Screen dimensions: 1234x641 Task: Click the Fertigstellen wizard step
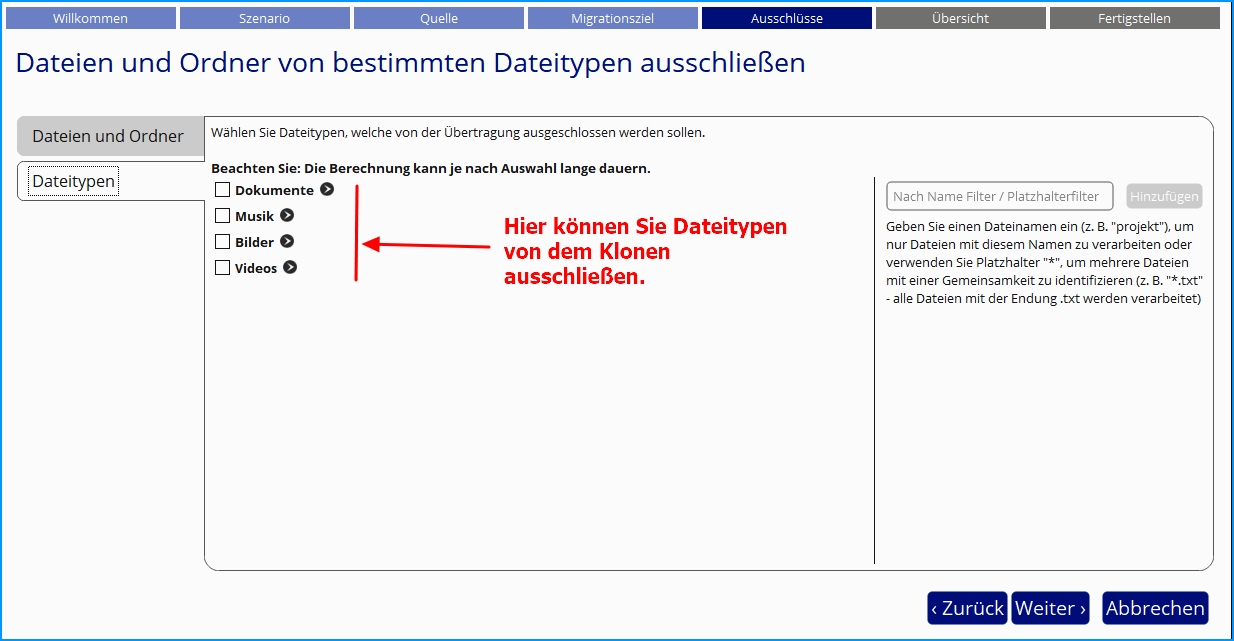(1134, 18)
